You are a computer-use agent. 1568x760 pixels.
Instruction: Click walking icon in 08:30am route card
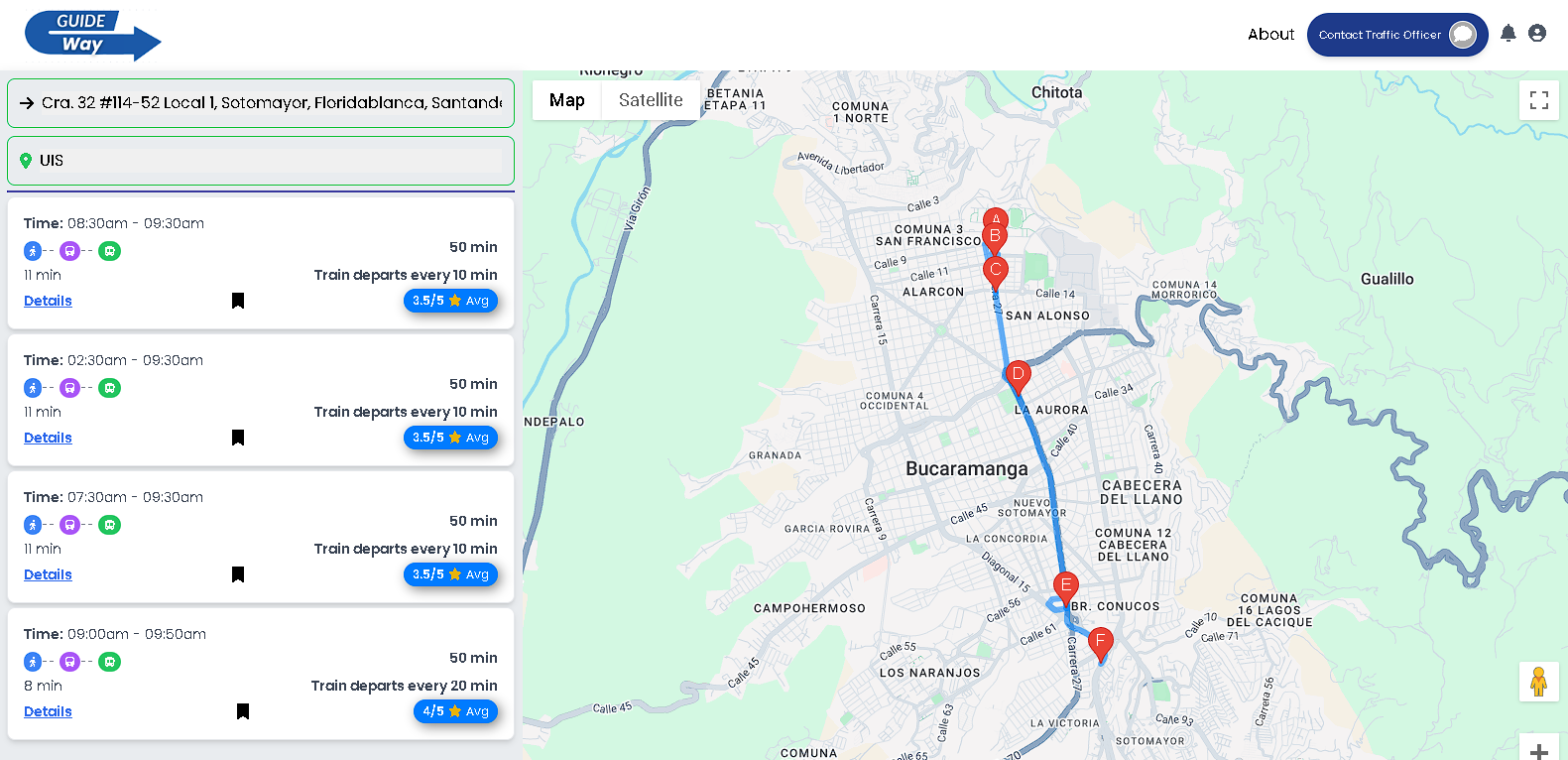tap(33, 251)
